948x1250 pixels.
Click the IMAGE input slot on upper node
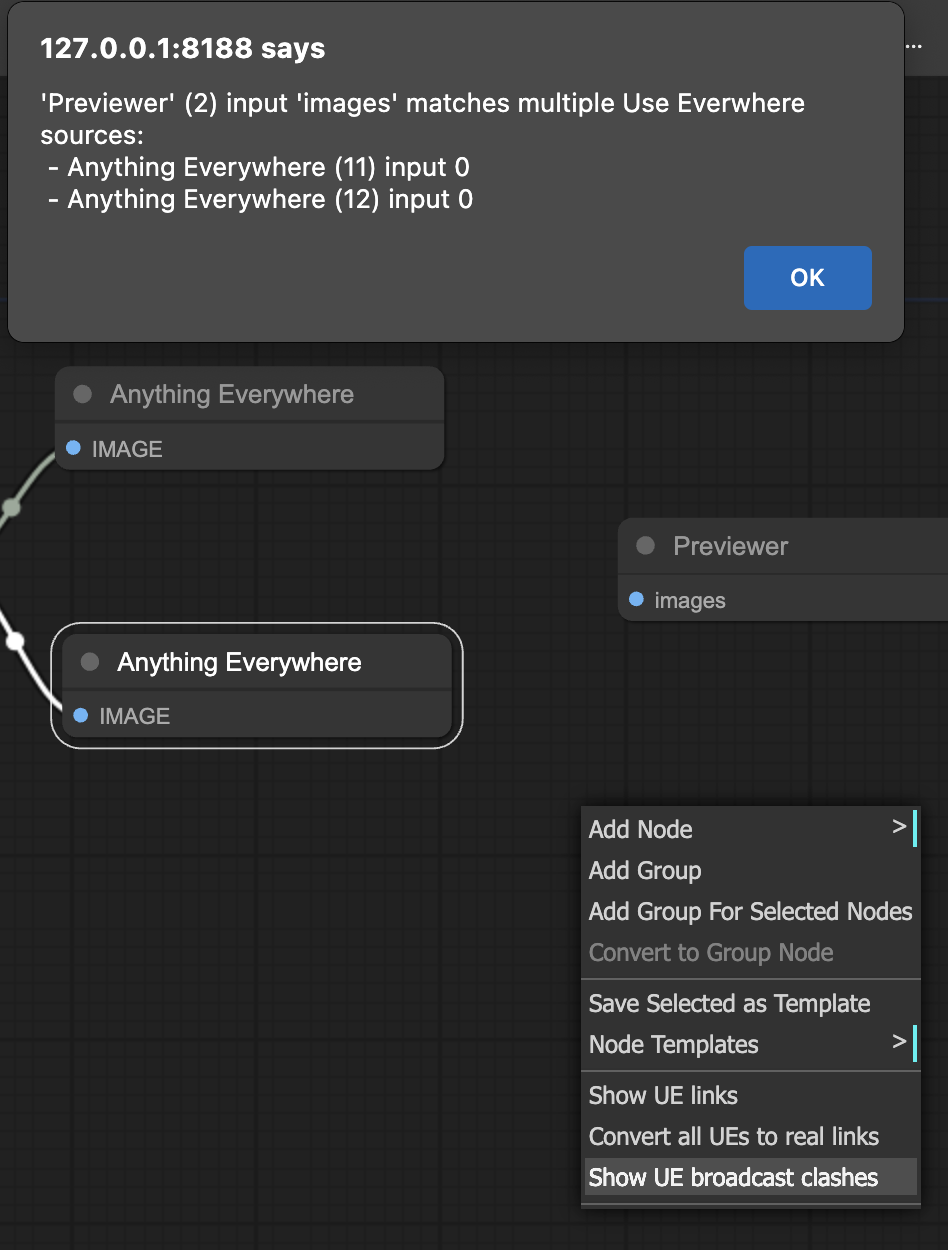click(73, 448)
